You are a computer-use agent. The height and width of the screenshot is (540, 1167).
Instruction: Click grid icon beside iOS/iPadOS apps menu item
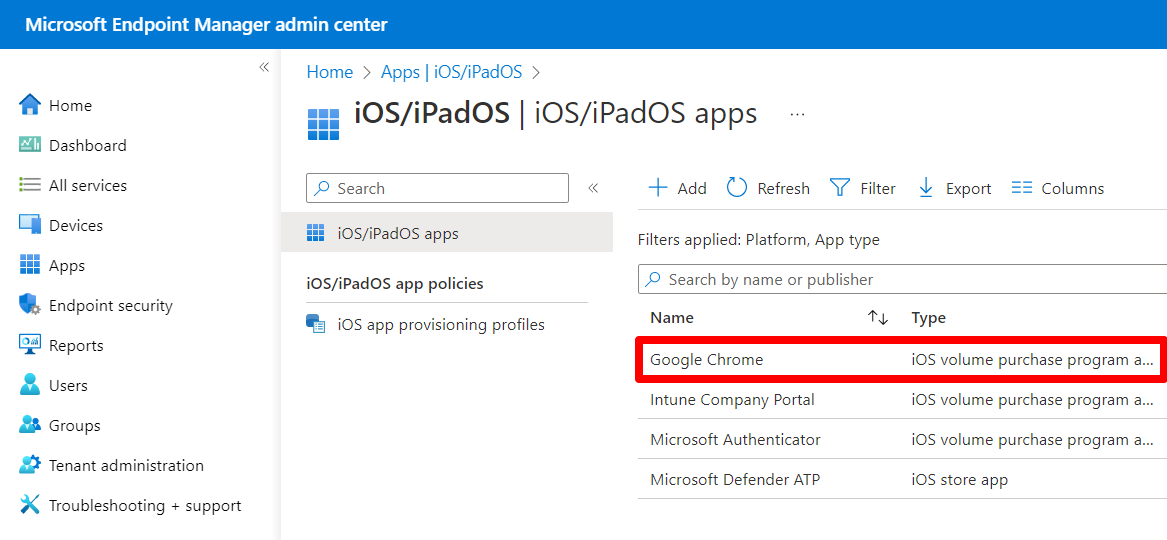coord(316,234)
